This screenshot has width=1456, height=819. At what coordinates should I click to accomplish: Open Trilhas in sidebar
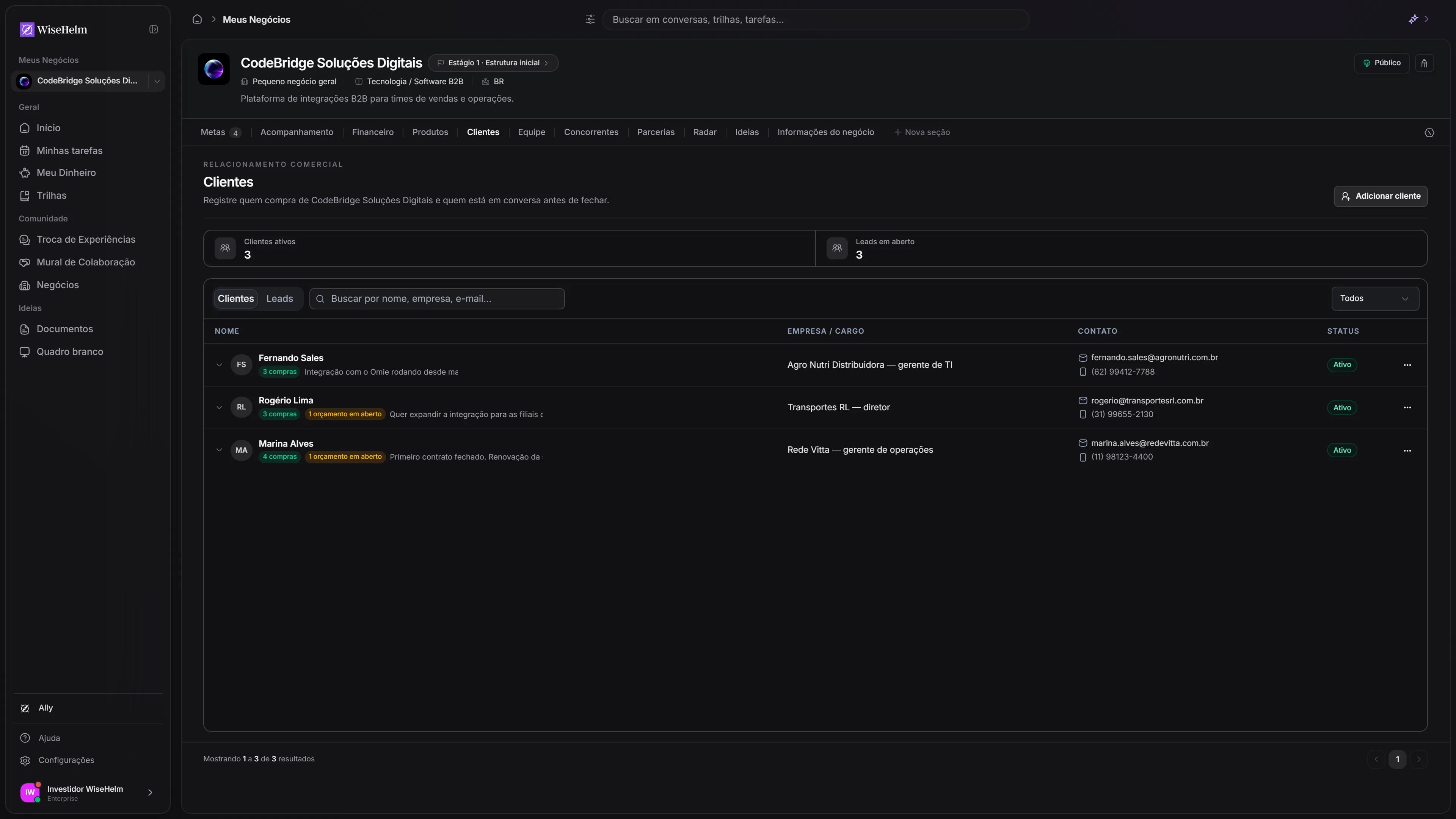pos(88,195)
